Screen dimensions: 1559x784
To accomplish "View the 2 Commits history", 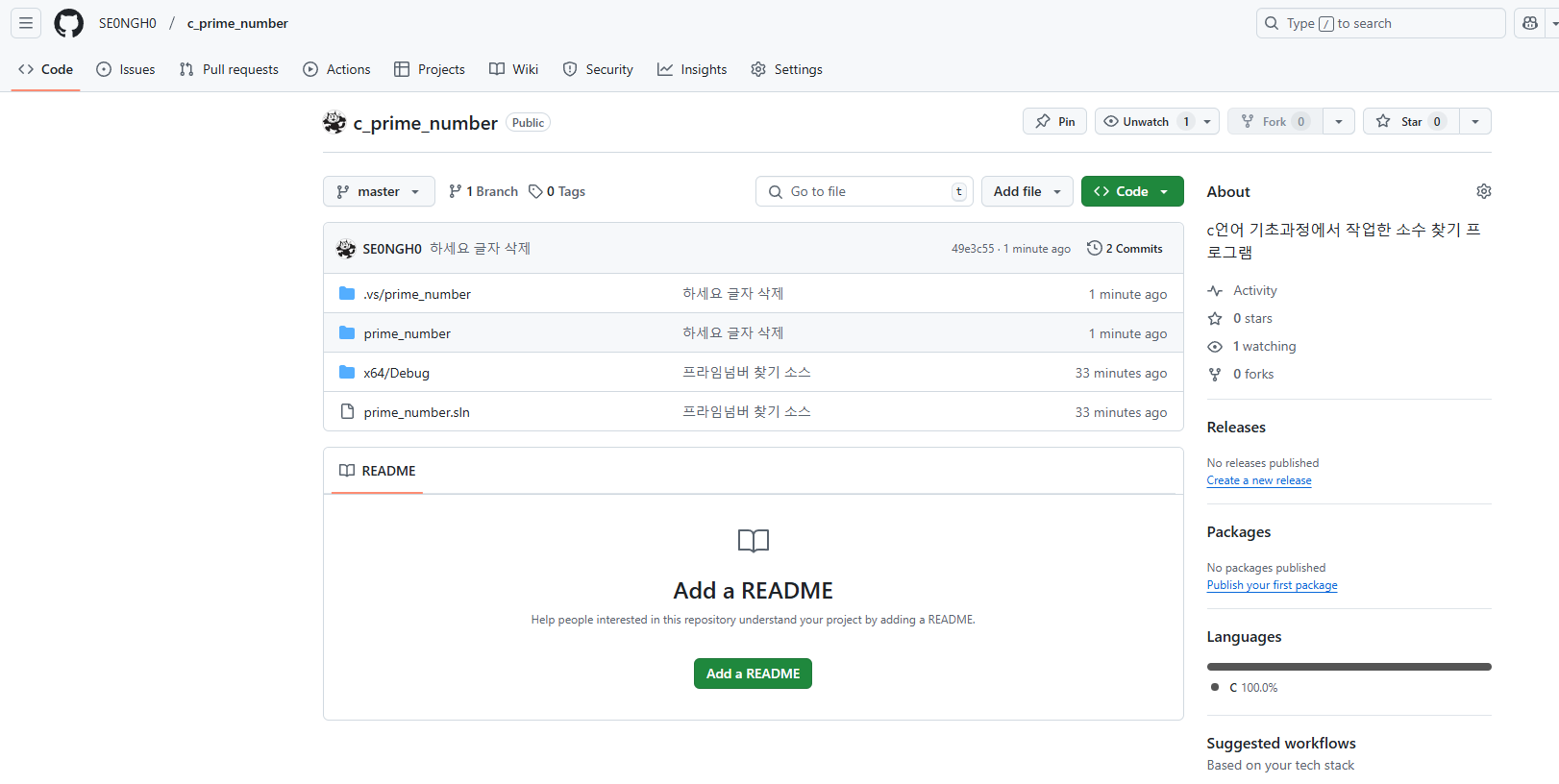I will [1125, 248].
